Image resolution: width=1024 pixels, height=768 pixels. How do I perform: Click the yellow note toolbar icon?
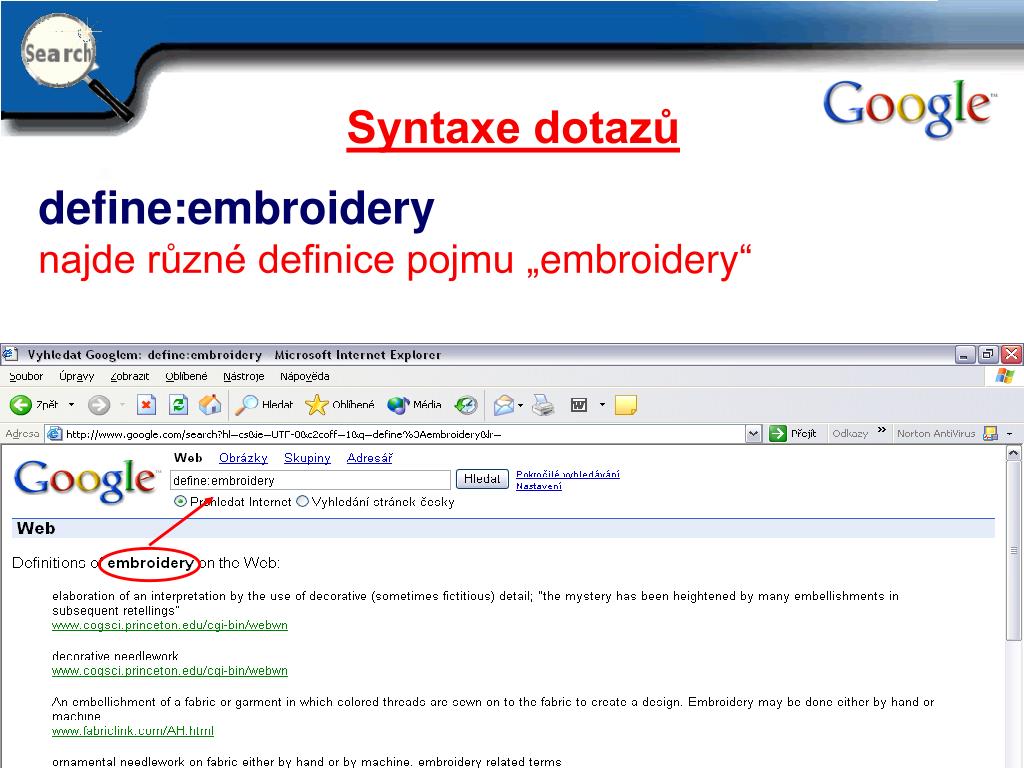(x=626, y=405)
